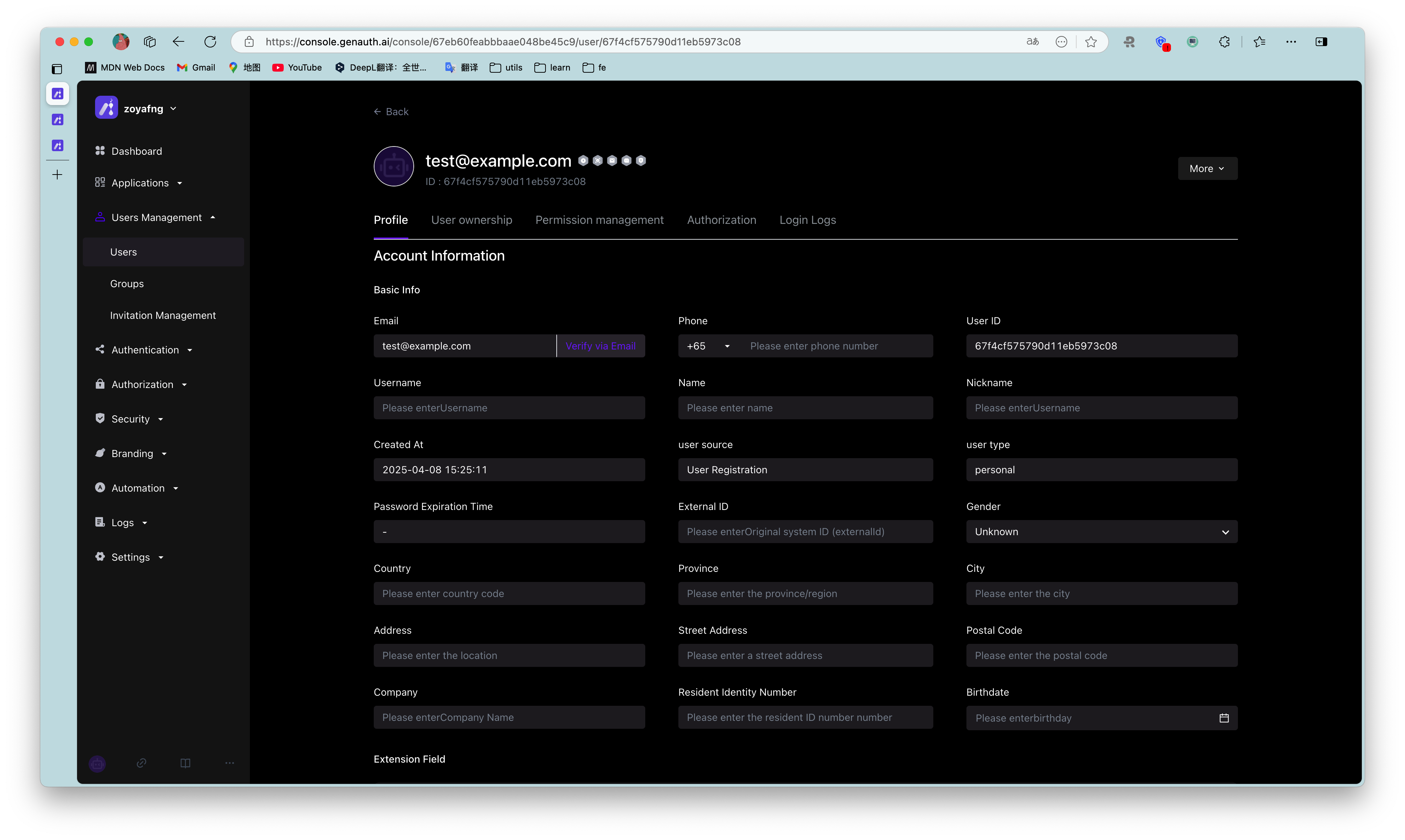Go back with the browser back arrow
The height and width of the screenshot is (840, 1405).
click(x=178, y=41)
